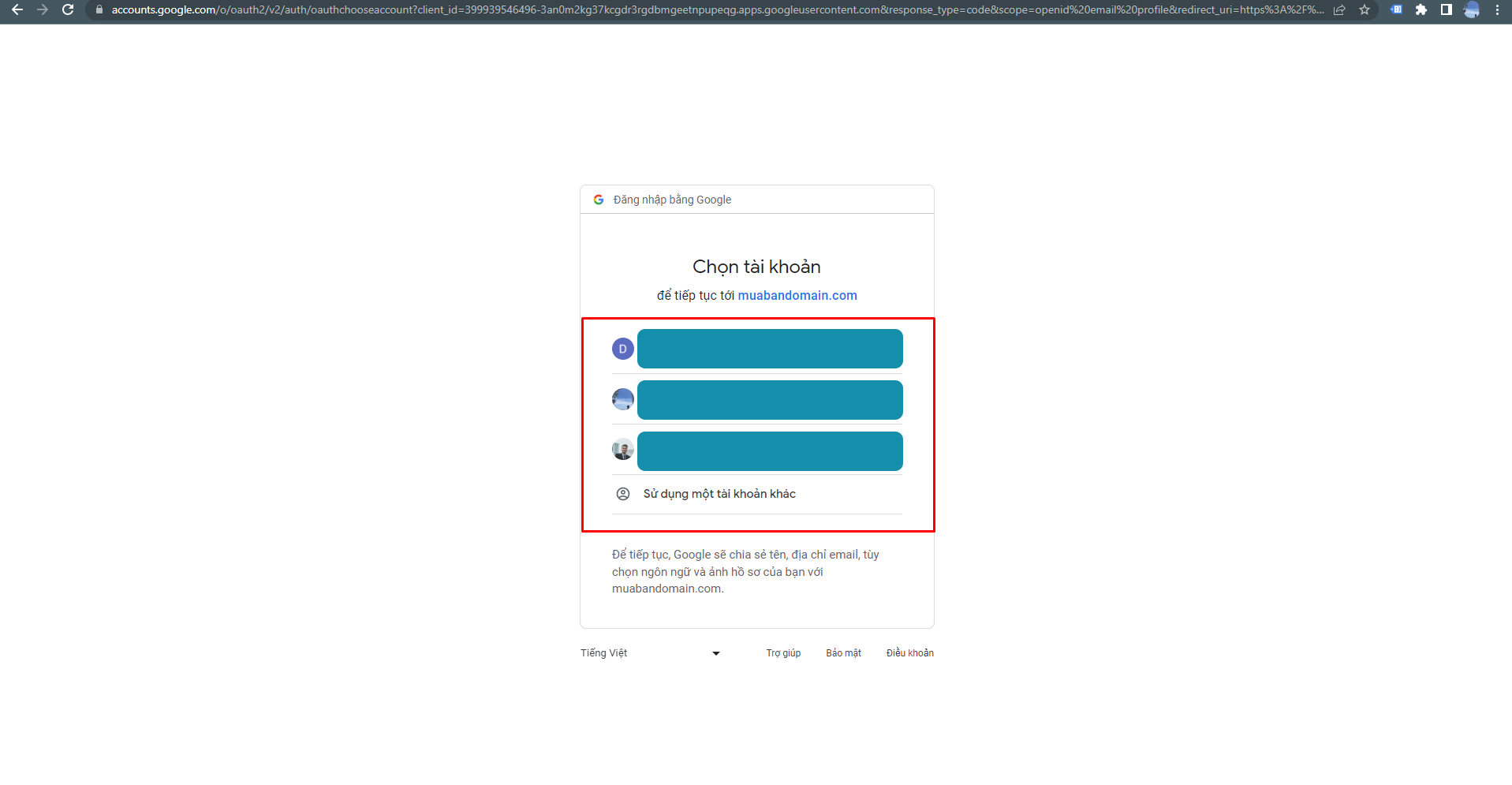Click the padlock site info icon
This screenshot has width=1512, height=785.
tap(99, 10)
